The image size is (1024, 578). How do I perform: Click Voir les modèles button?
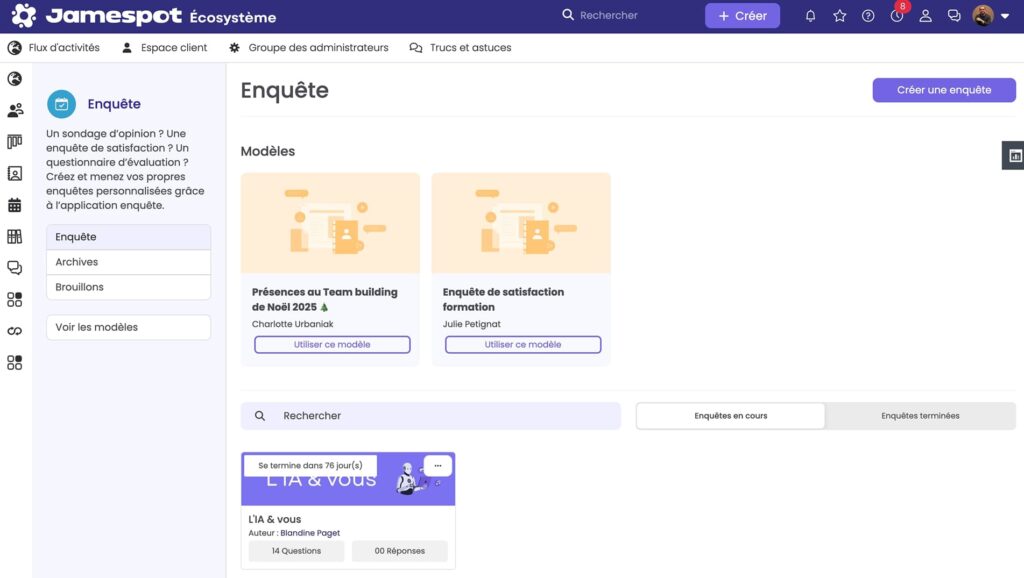click(x=129, y=327)
